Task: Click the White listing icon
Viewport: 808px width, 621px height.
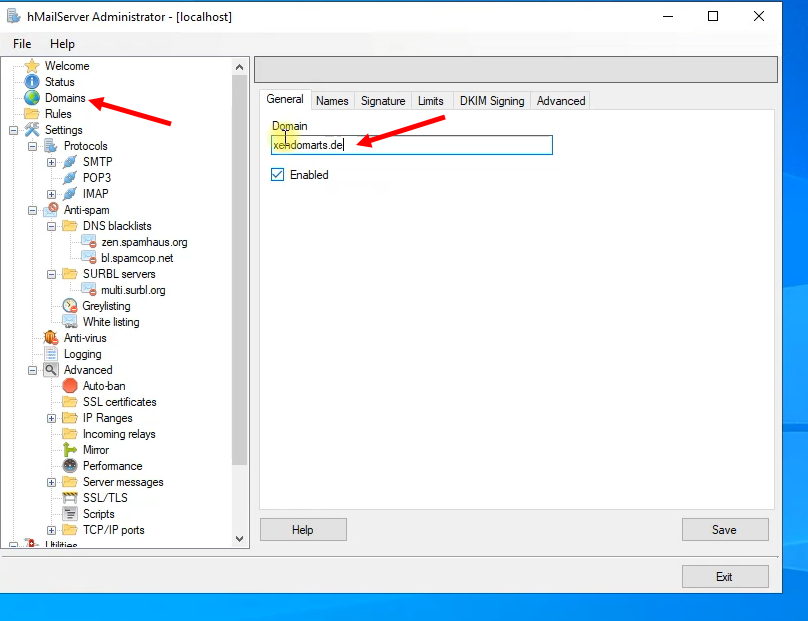Action: click(x=70, y=322)
